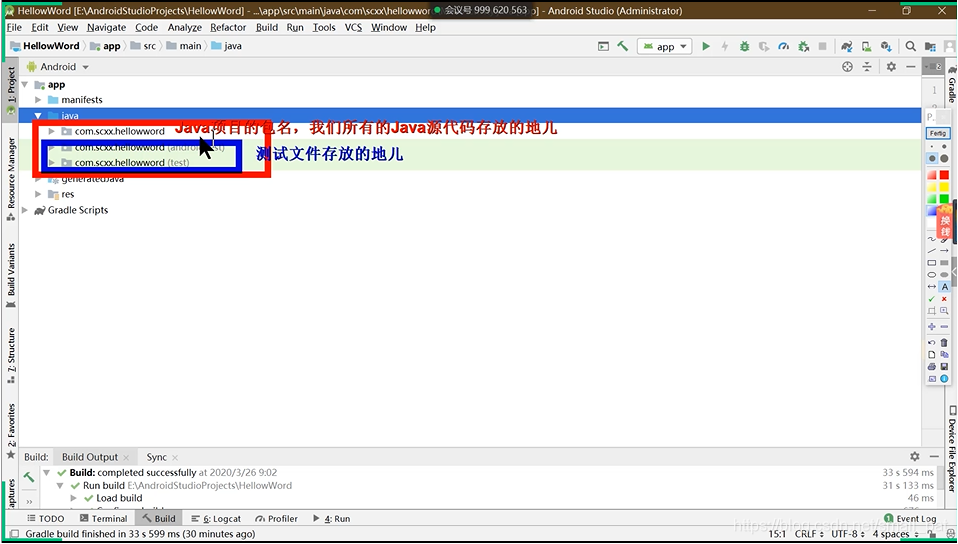Collapse the app module node
958x544 pixels.
[24, 84]
